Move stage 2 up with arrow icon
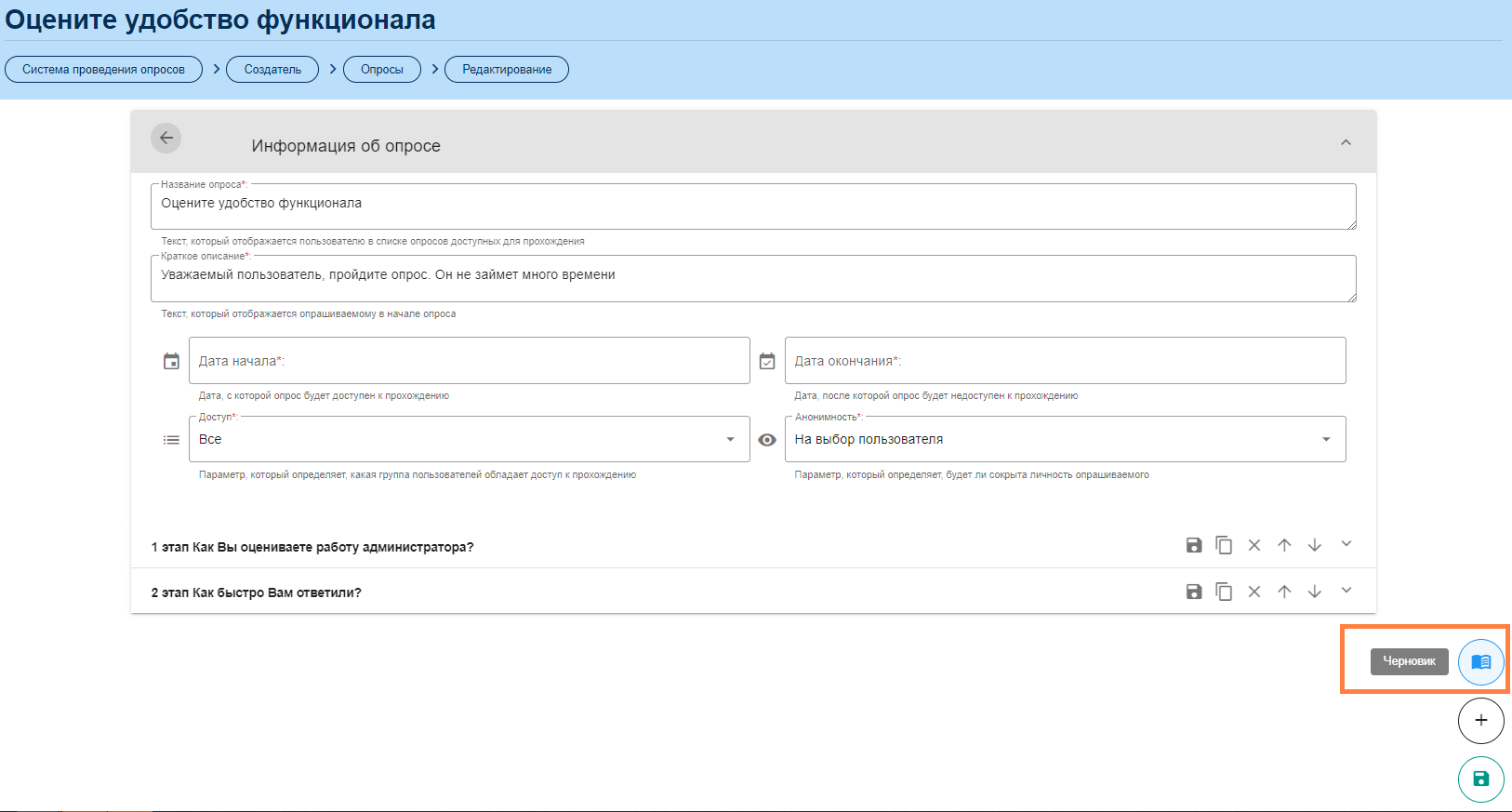 [x=1284, y=592]
